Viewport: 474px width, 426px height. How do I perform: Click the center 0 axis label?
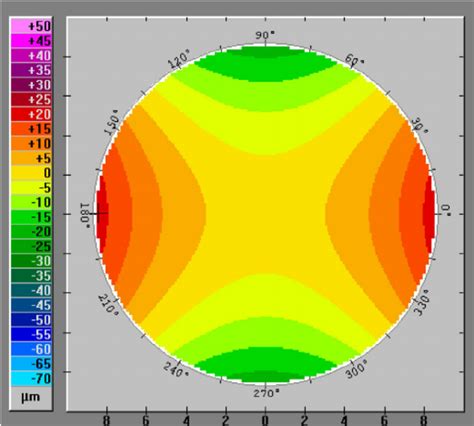pyautogui.click(x=265, y=421)
